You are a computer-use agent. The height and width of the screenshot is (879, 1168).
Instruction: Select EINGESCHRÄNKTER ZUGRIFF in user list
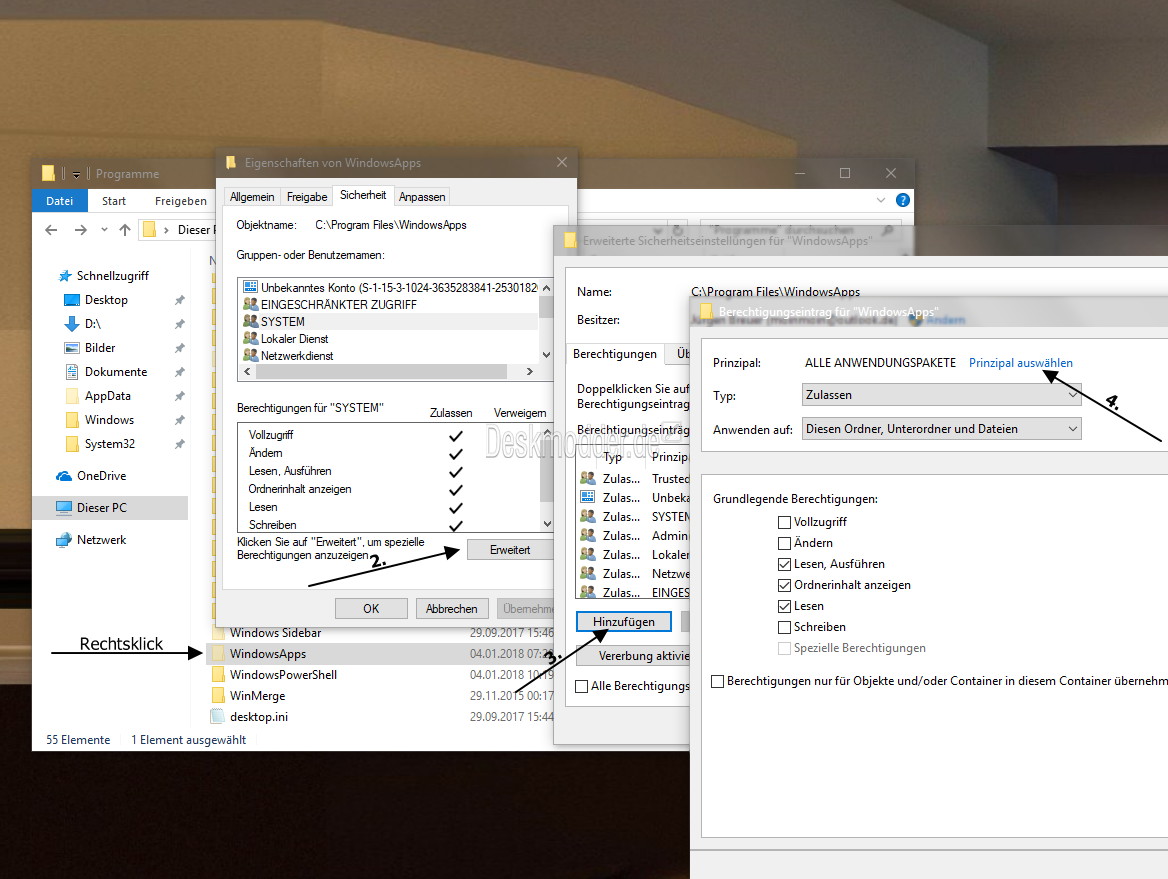[x=338, y=304]
